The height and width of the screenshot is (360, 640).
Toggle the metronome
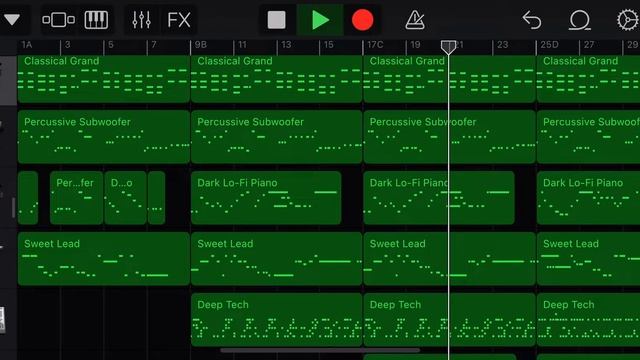pos(415,20)
